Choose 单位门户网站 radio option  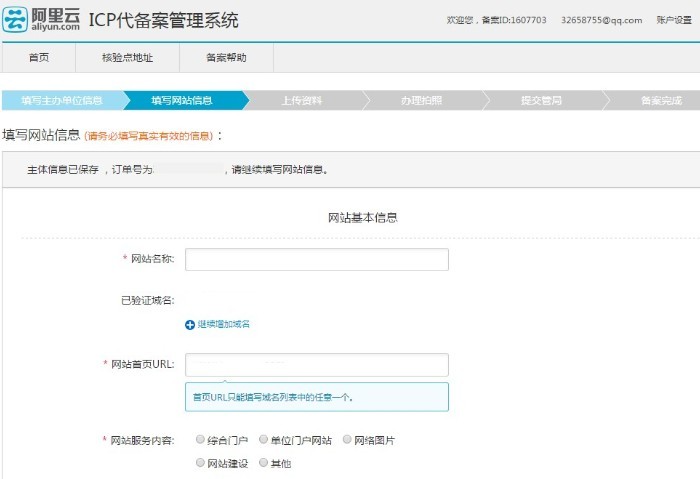click(263, 440)
